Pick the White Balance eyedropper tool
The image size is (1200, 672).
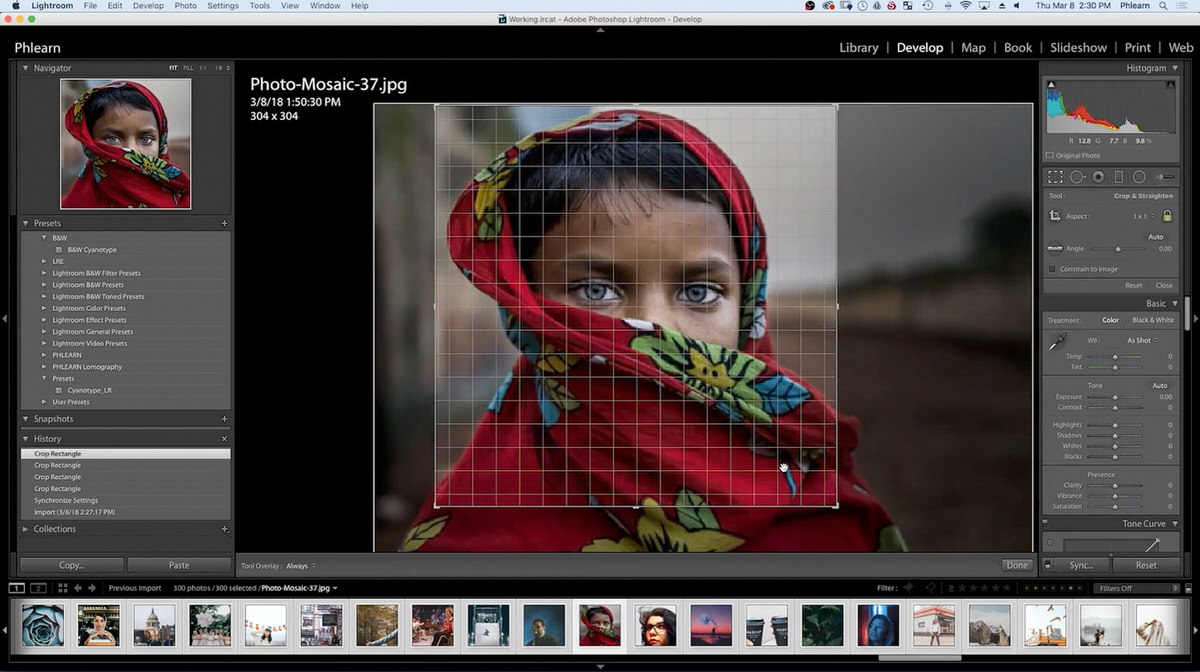[x=1057, y=343]
